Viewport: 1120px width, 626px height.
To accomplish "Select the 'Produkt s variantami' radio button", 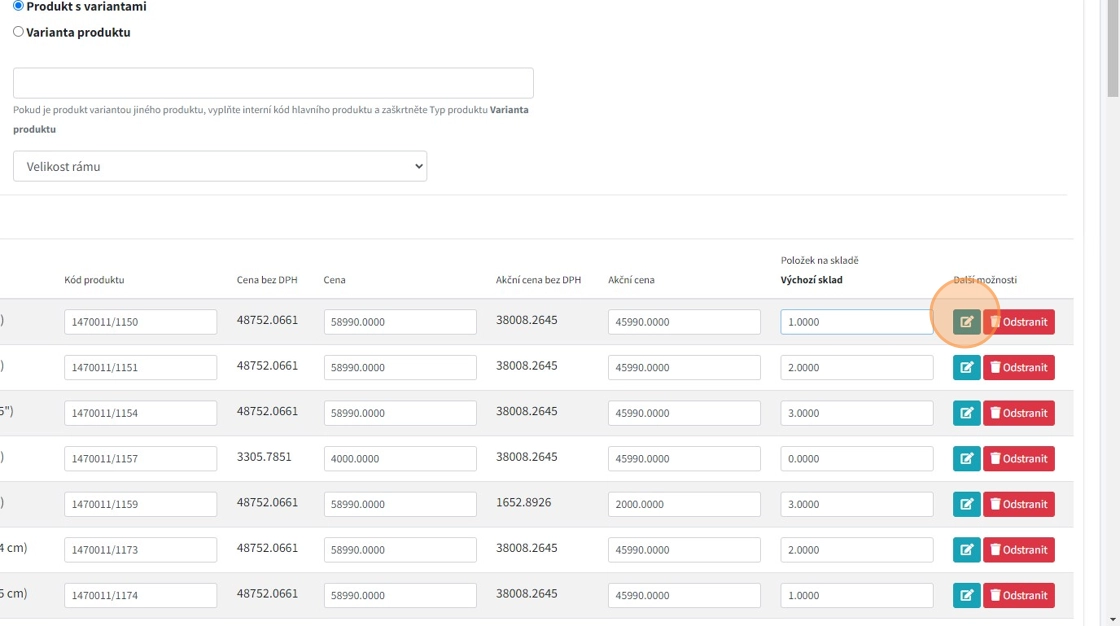I will click(x=18, y=6).
